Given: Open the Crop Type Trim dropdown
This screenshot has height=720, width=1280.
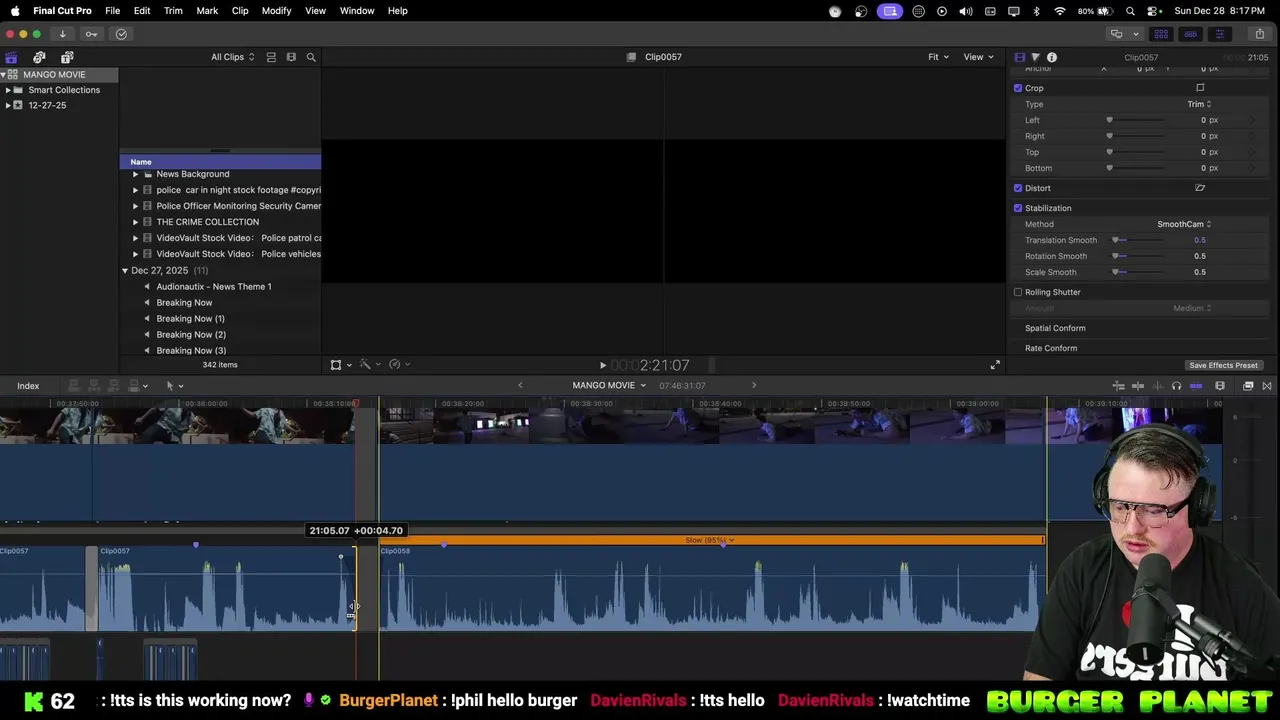Looking at the screenshot, I should (x=1199, y=104).
